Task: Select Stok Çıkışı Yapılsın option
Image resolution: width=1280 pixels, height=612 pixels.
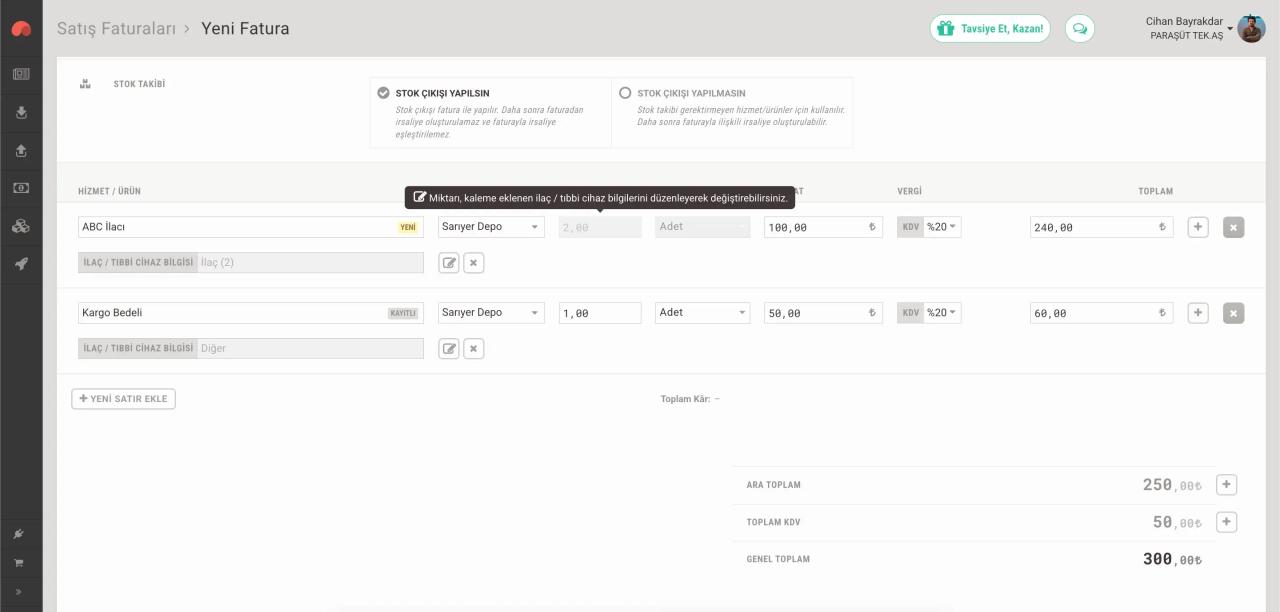Action: [383, 93]
